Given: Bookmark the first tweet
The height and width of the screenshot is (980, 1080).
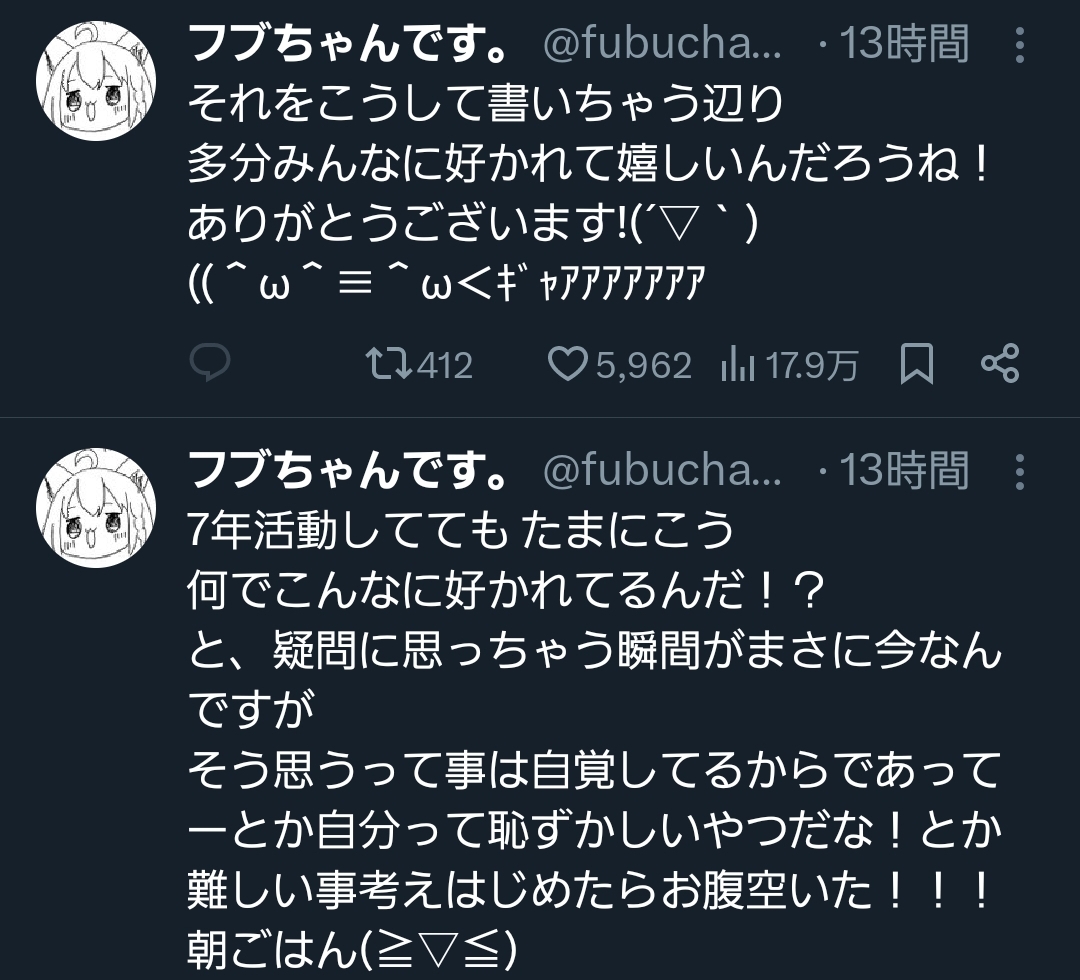Looking at the screenshot, I should [917, 363].
